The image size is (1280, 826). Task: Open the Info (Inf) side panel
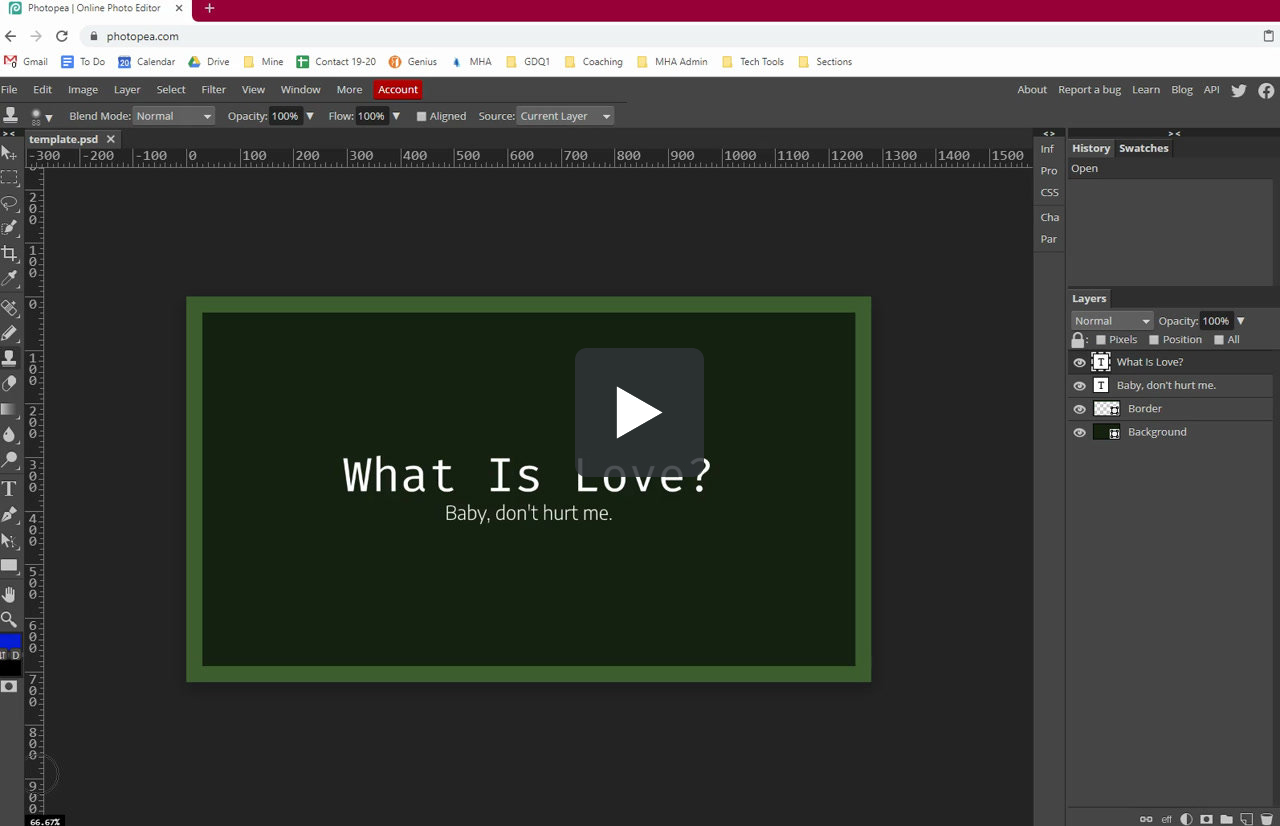[1047, 149]
